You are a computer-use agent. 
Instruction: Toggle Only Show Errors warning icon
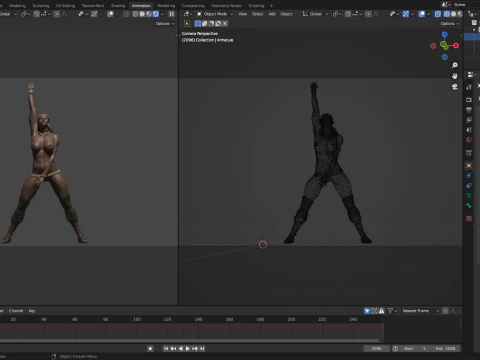(382, 311)
